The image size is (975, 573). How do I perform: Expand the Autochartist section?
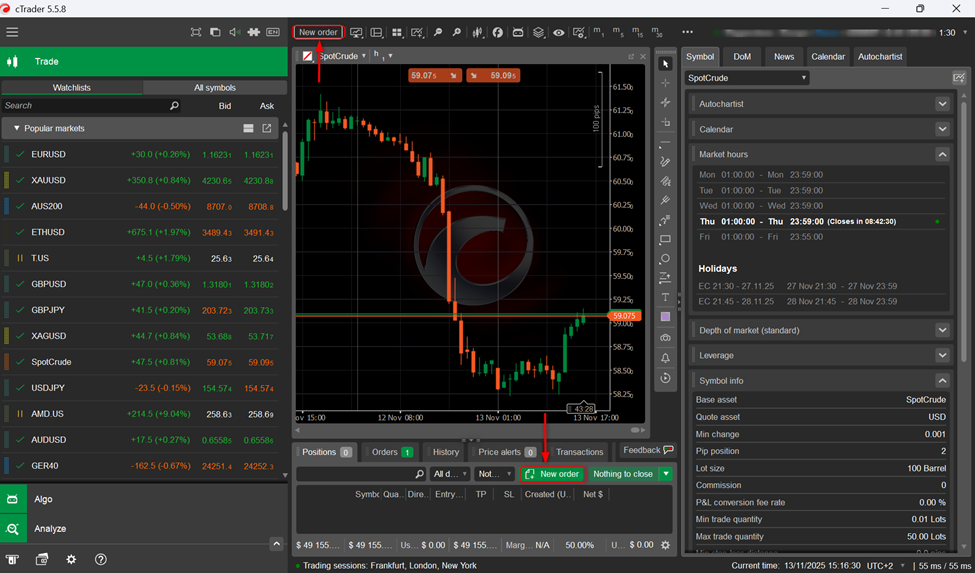click(942, 104)
